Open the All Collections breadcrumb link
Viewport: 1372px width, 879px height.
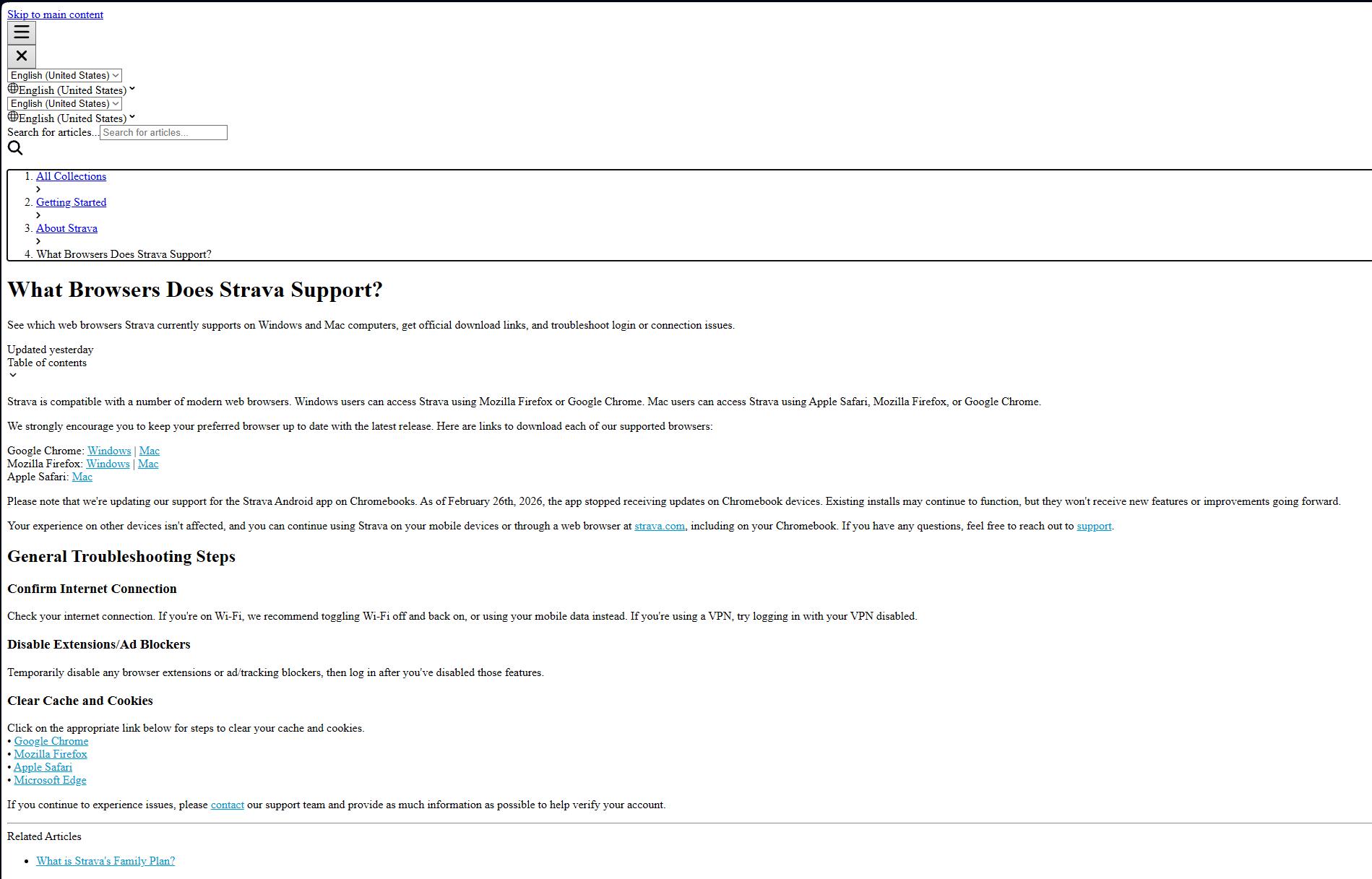click(x=72, y=176)
